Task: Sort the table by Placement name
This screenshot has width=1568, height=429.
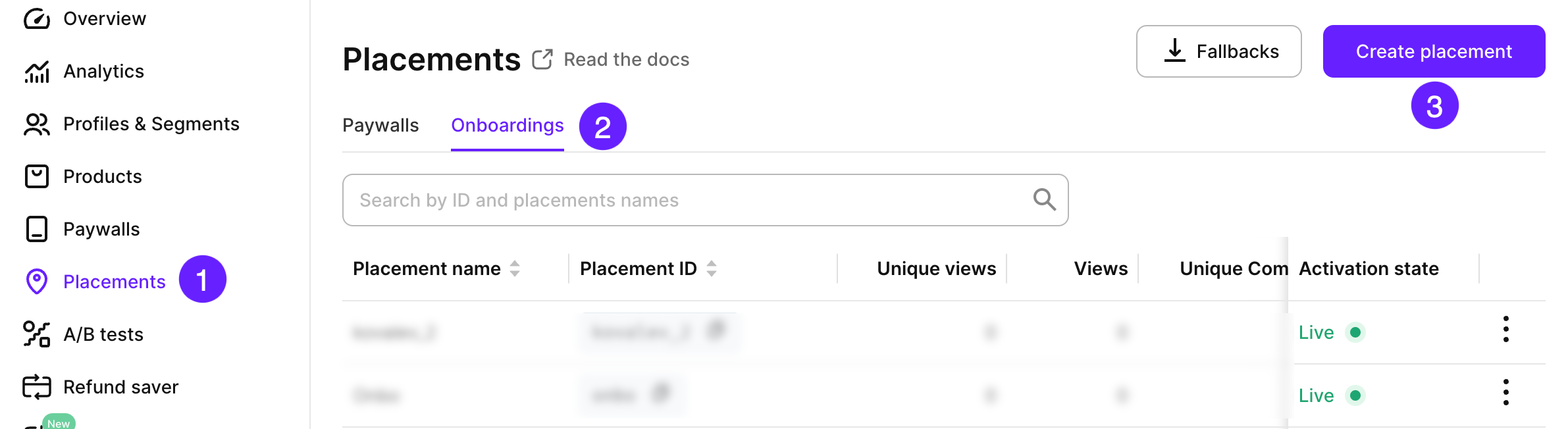Action: (x=514, y=268)
